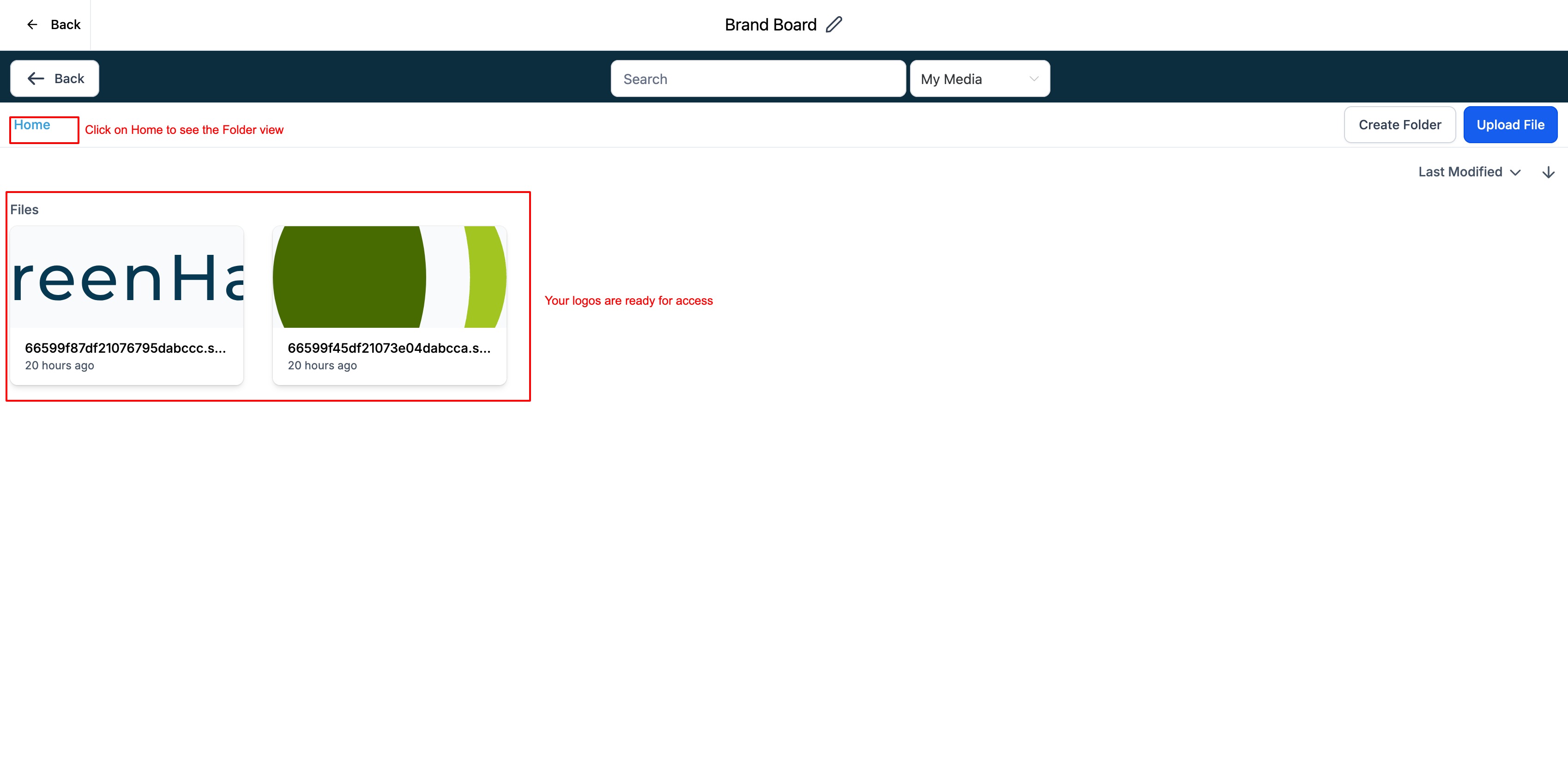The image size is (1568, 771).
Task: Select file name 66599f87df21076795dabccc
Action: [x=126, y=348]
